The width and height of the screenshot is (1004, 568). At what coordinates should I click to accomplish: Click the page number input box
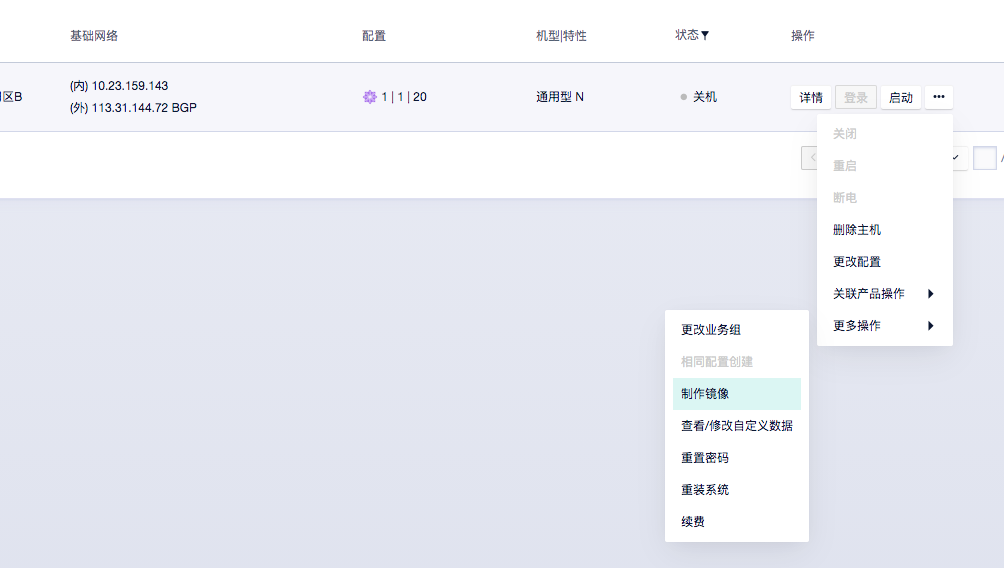point(984,158)
